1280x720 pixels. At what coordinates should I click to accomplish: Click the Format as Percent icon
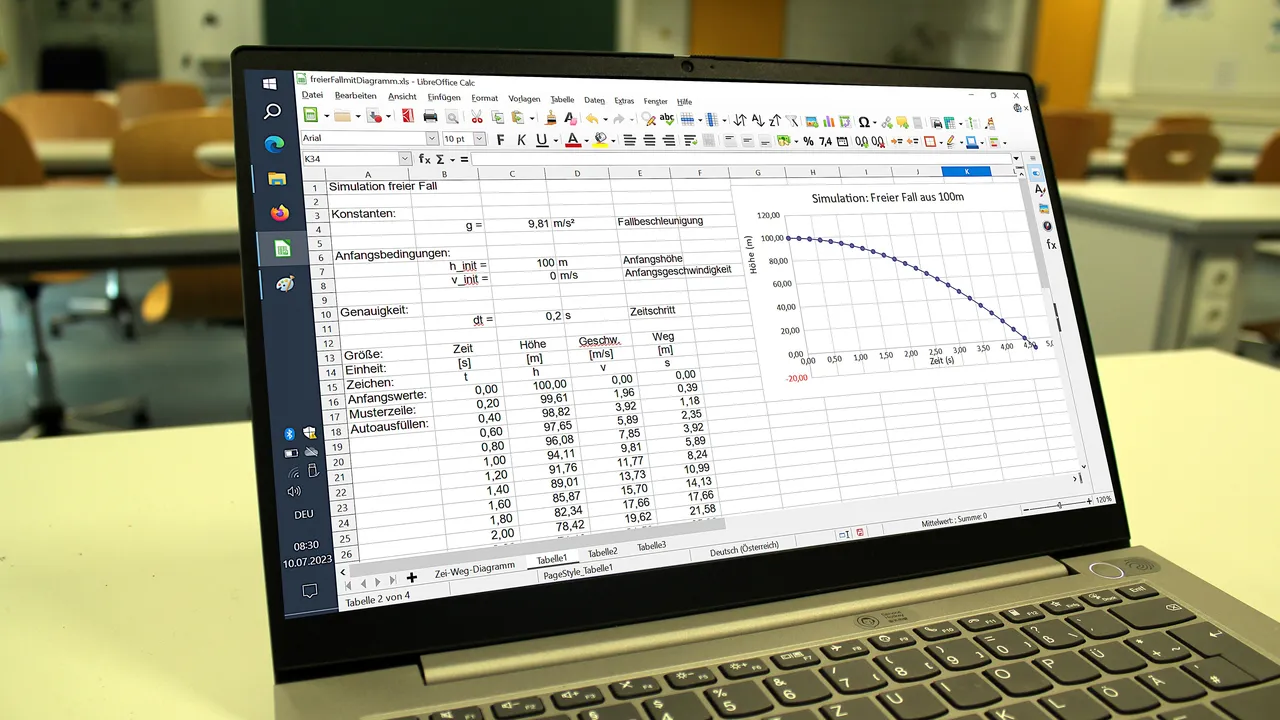tap(808, 141)
